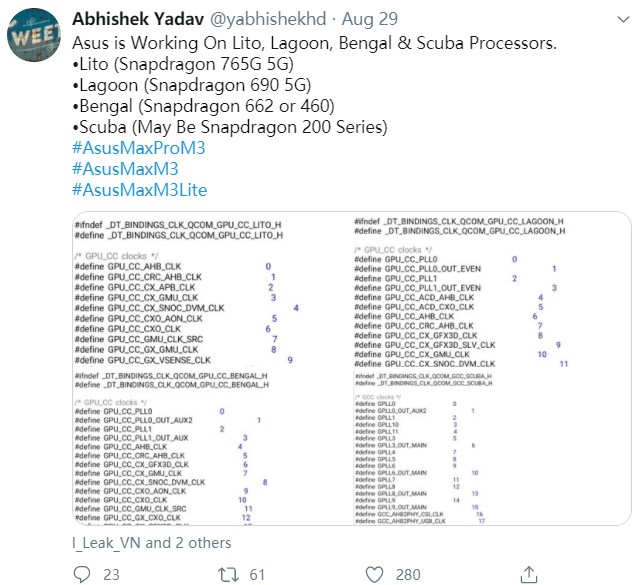Open the SCUBA header code image
Screen dimensions: 640x585
point(492,447)
